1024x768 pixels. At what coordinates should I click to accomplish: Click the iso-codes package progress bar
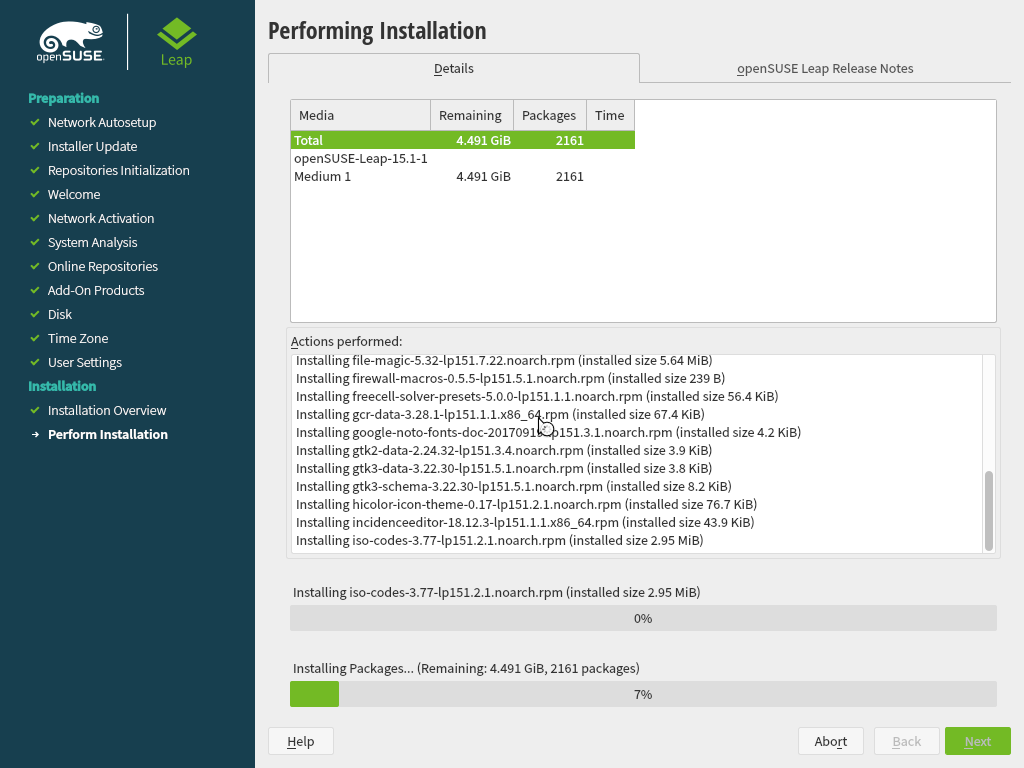coord(643,618)
